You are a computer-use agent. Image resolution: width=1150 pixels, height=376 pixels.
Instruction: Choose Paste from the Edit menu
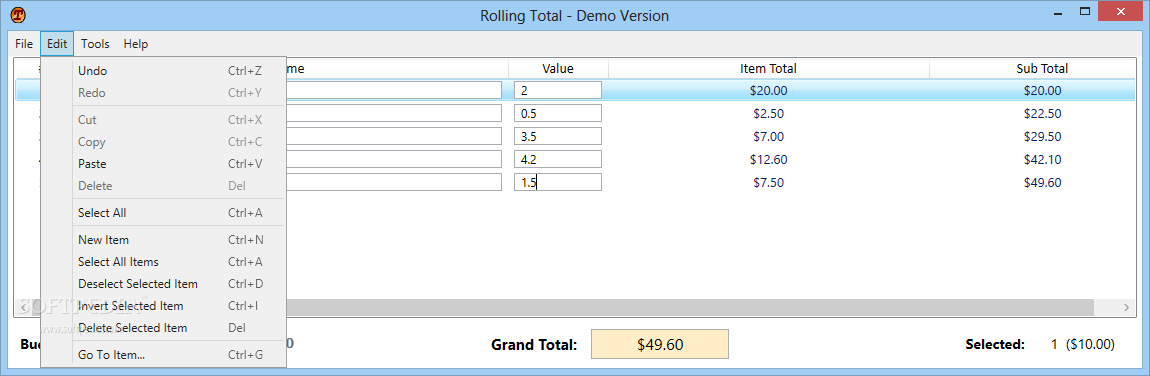click(x=164, y=164)
